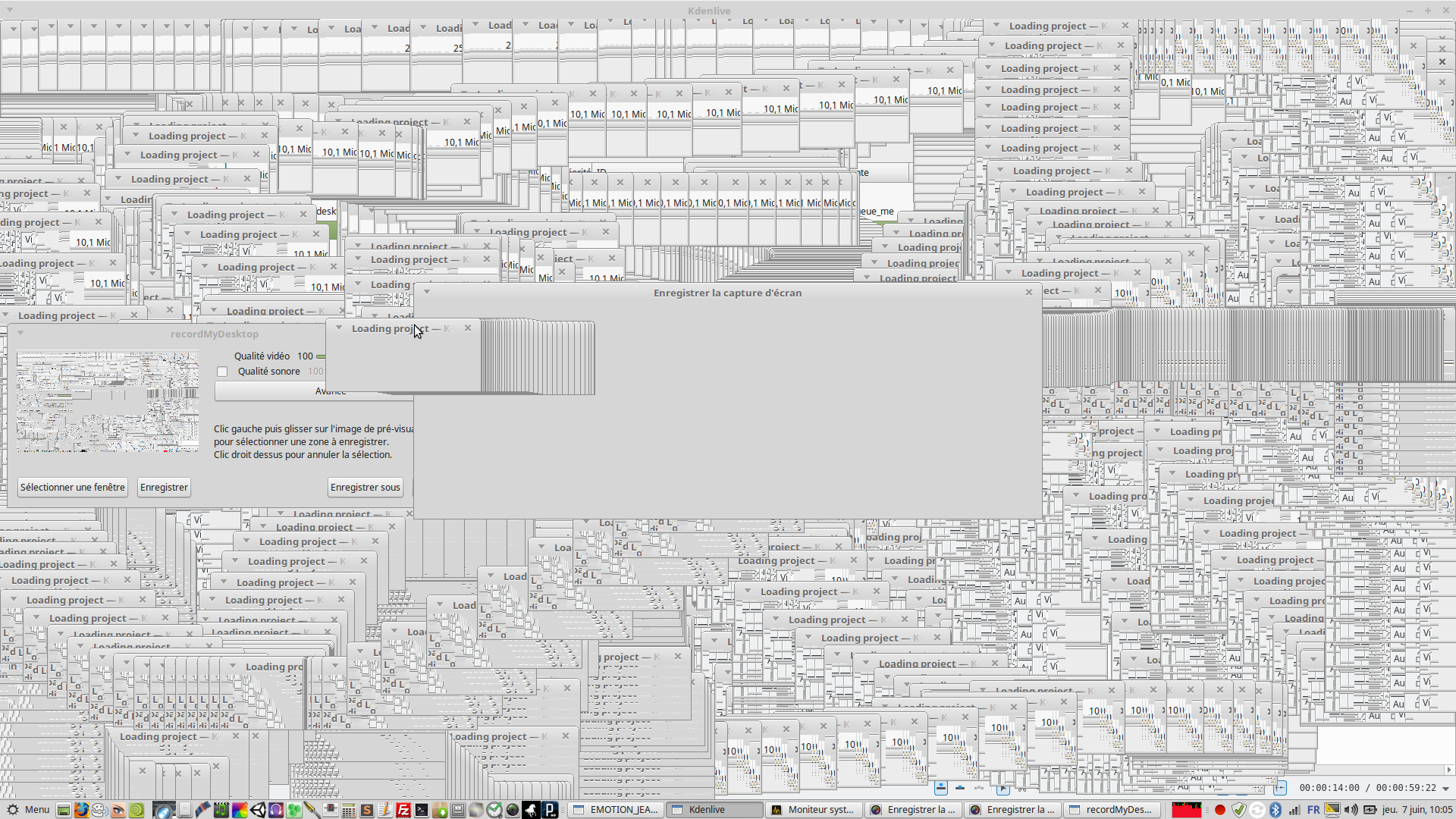Open Firefox from the taskbar launcher
This screenshot has width=1456, height=819.
(x=81, y=810)
